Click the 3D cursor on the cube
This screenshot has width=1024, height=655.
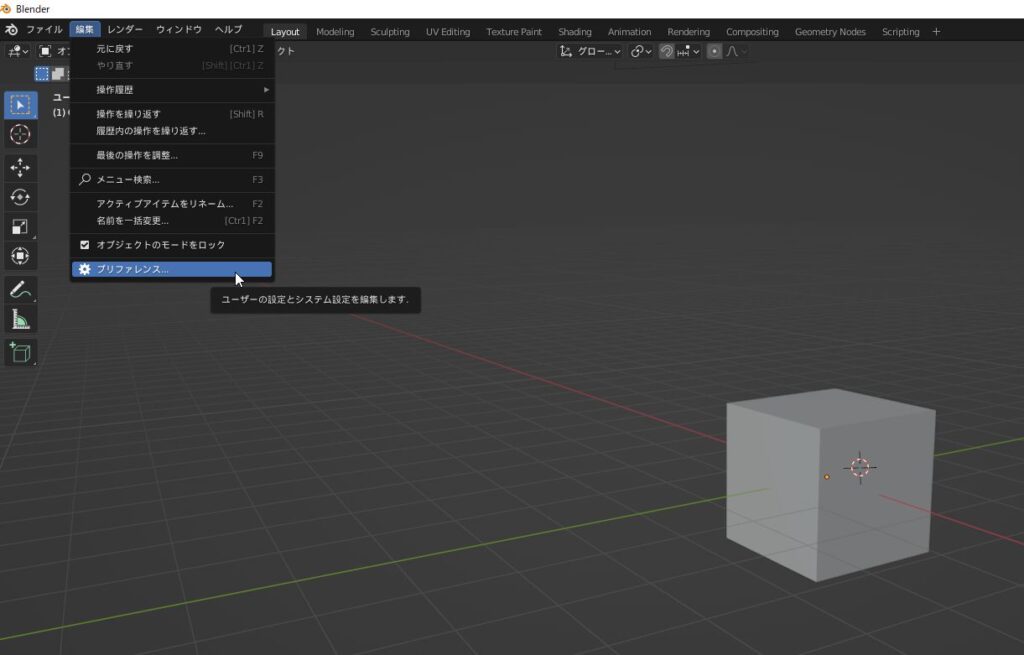click(860, 467)
